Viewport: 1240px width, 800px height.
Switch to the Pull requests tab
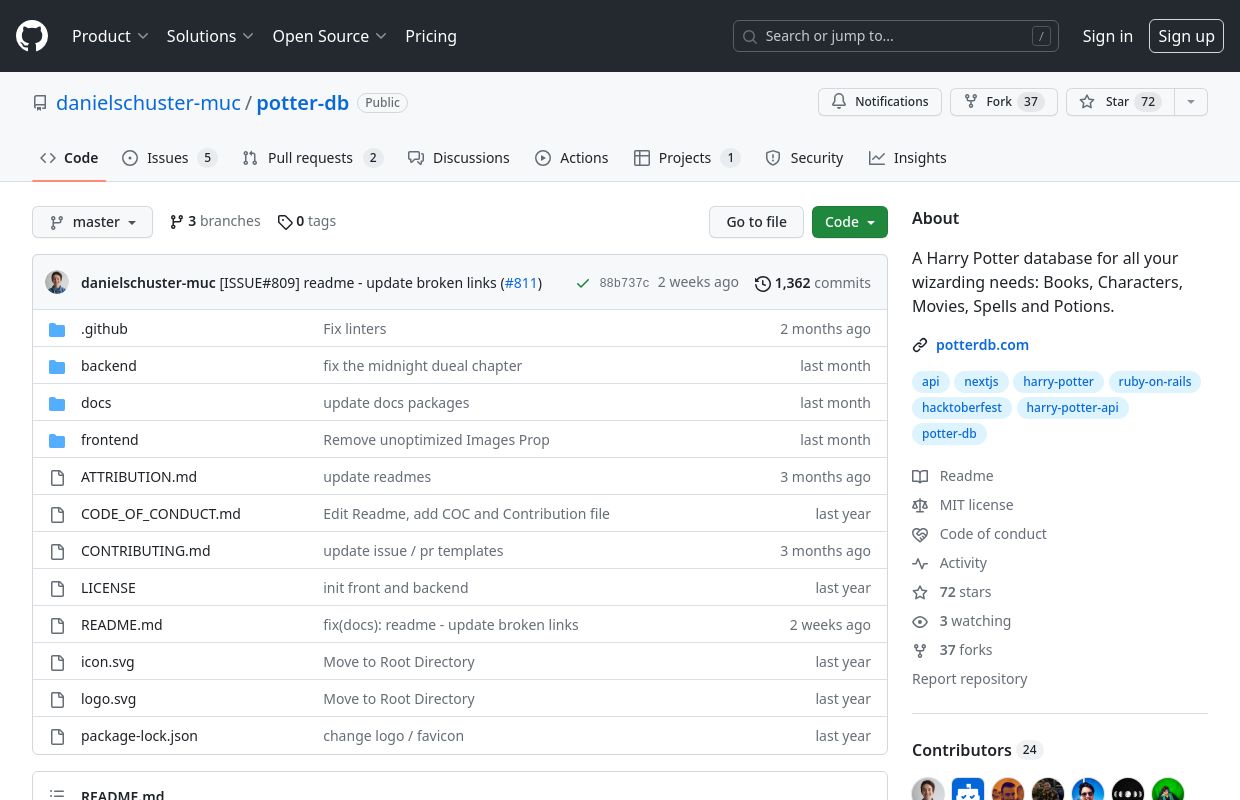point(312,158)
